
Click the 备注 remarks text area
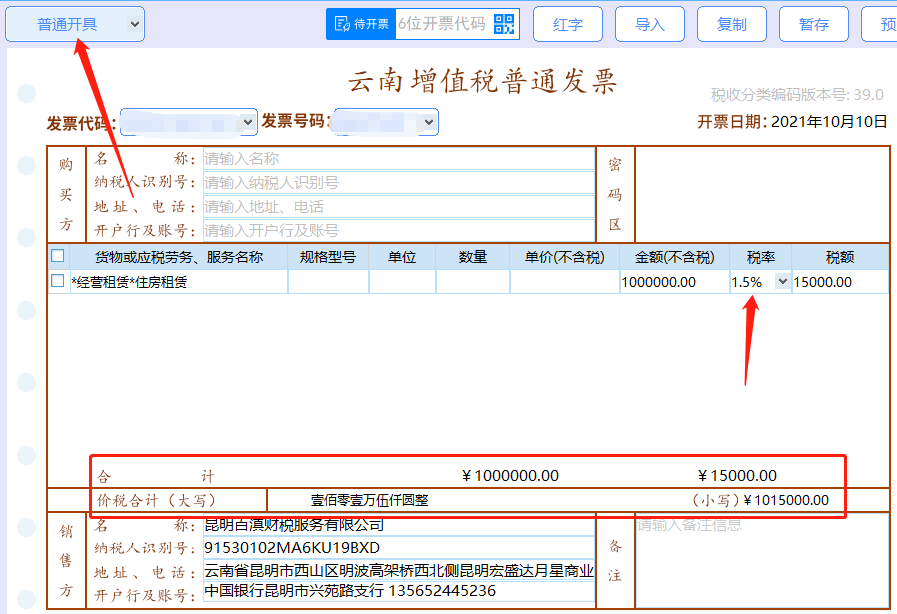(761, 560)
